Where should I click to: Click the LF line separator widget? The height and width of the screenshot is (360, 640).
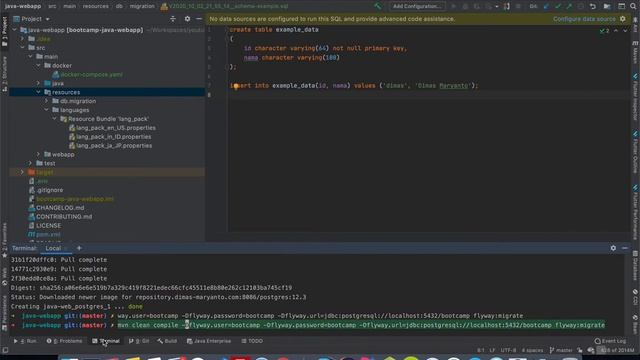click(x=492, y=350)
